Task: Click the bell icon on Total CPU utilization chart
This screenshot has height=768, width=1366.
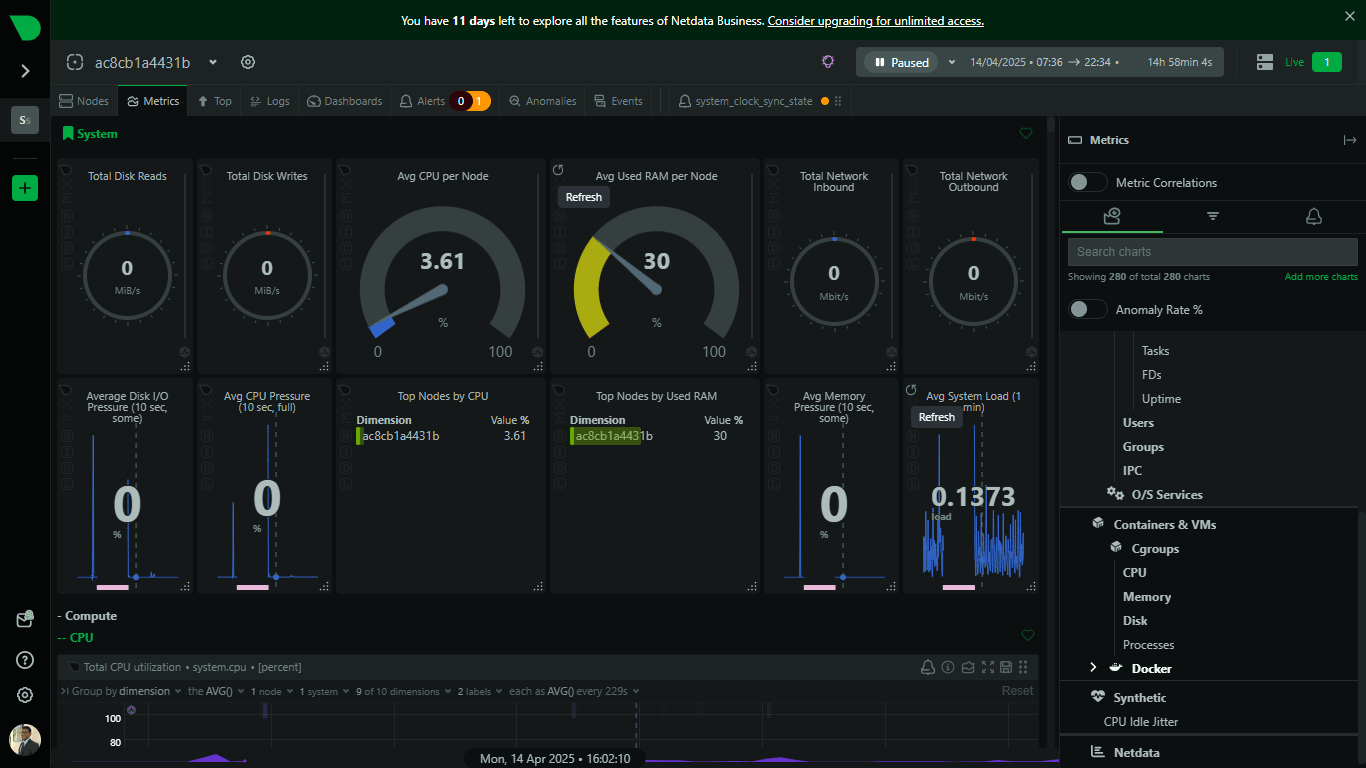Action: [x=928, y=667]
